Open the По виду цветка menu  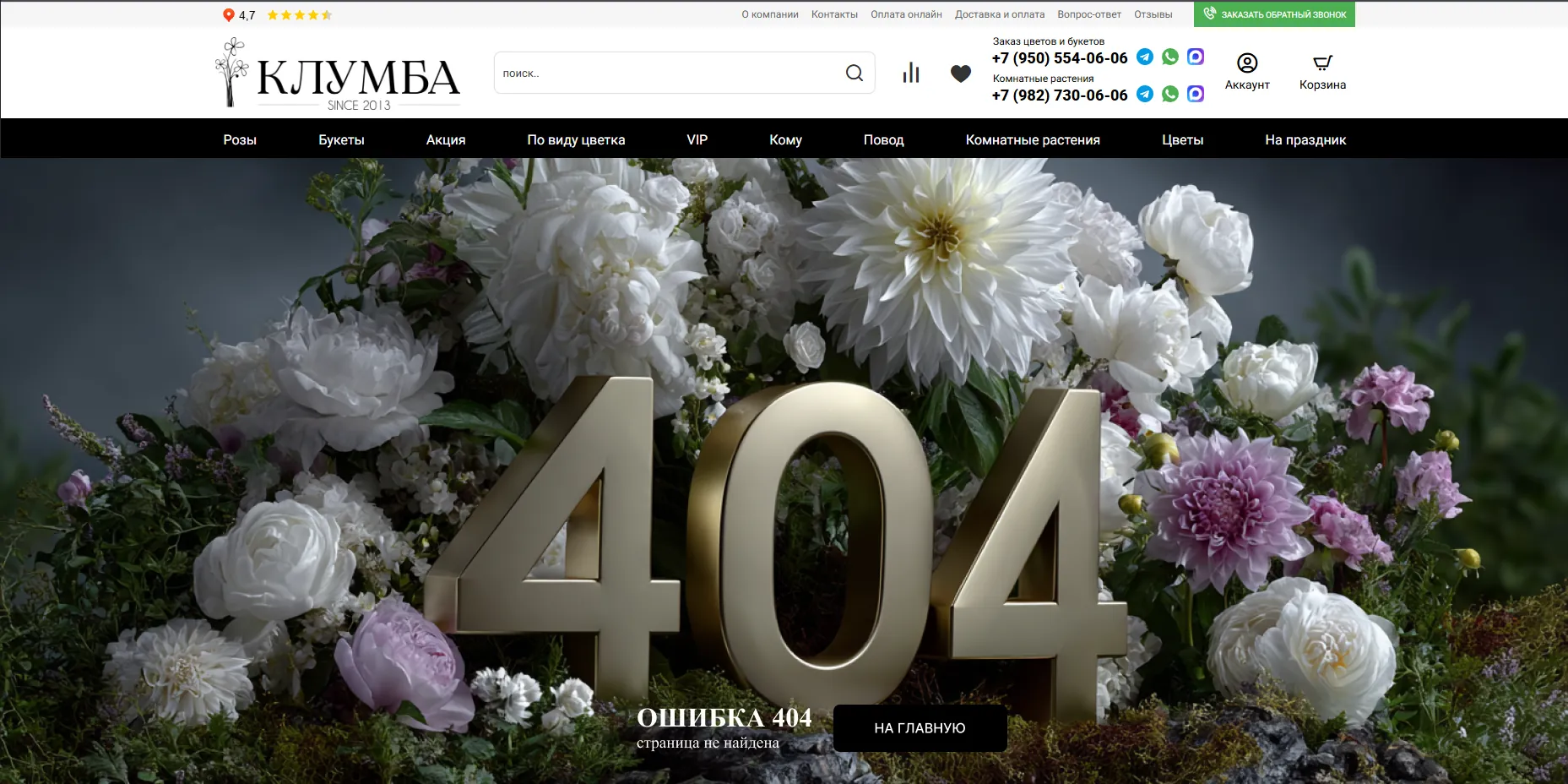pyautogui.click(x=576, y=140)
